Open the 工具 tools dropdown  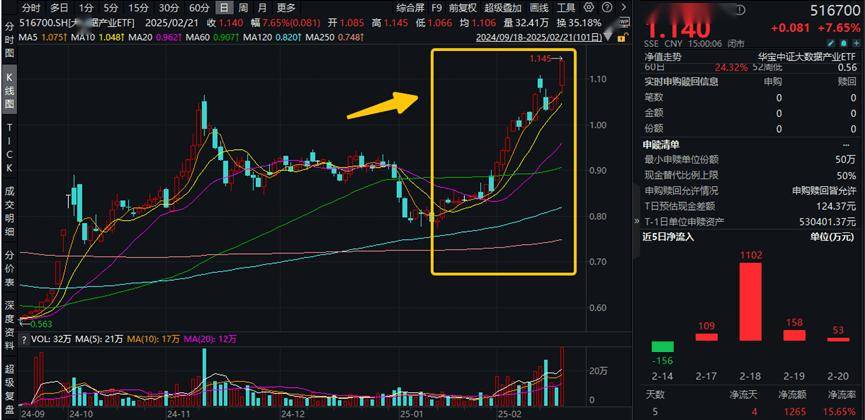point(567,7)
